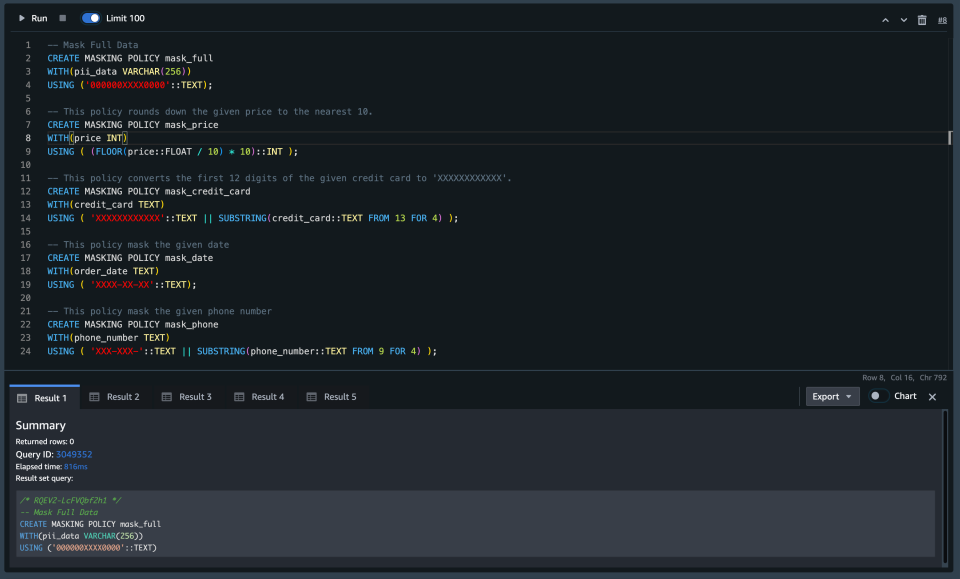The image size is (960, 579).
Task: Switch to the Result 1 tab
Action: tap(44, 397)
